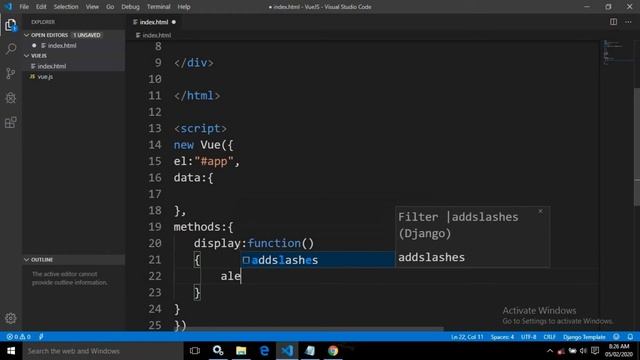Click the Ln 22, Col 11 status entry

(x=467, y=337)
